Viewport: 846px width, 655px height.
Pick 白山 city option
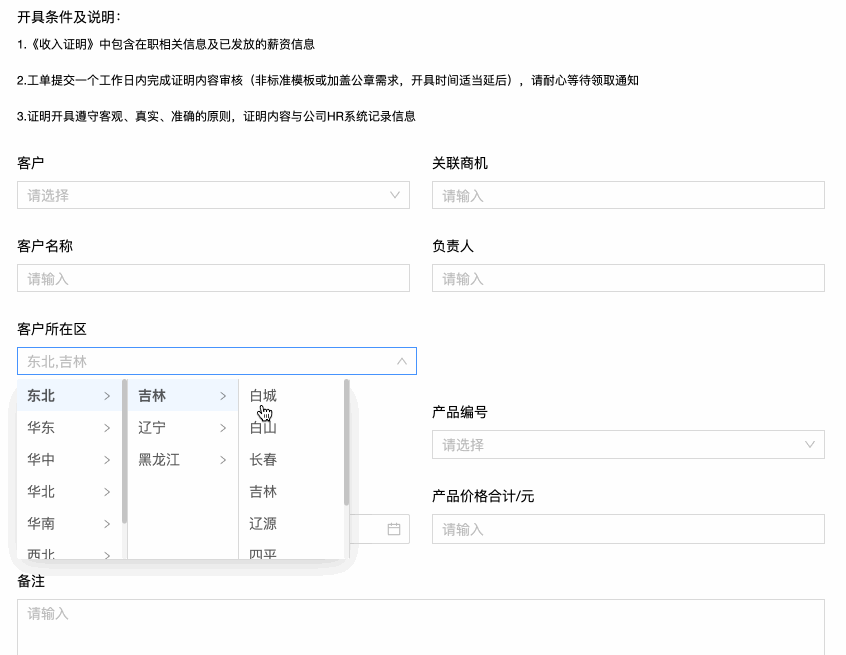coord(291,428)
